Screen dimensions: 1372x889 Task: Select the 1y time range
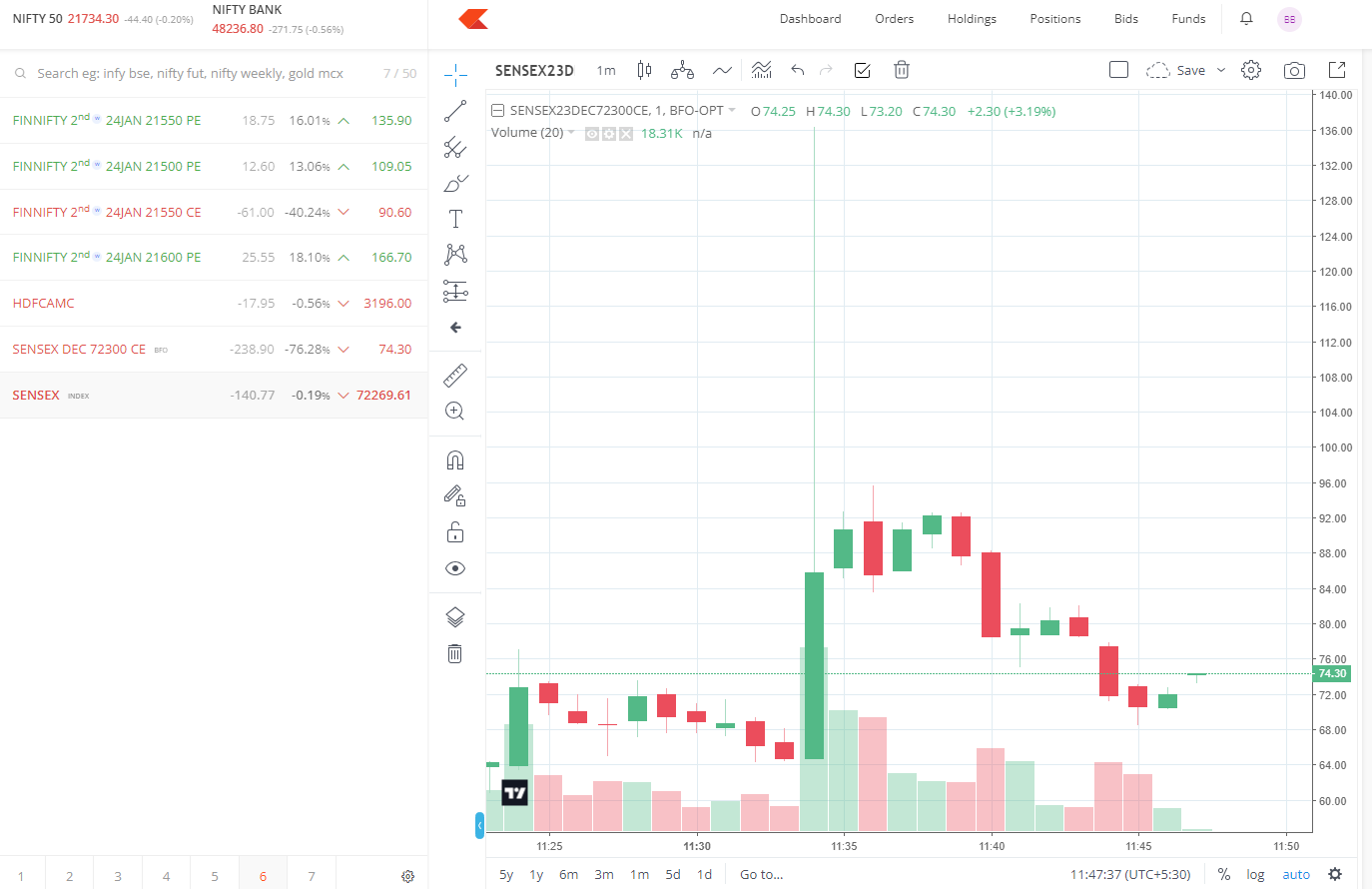pos(536,875)
